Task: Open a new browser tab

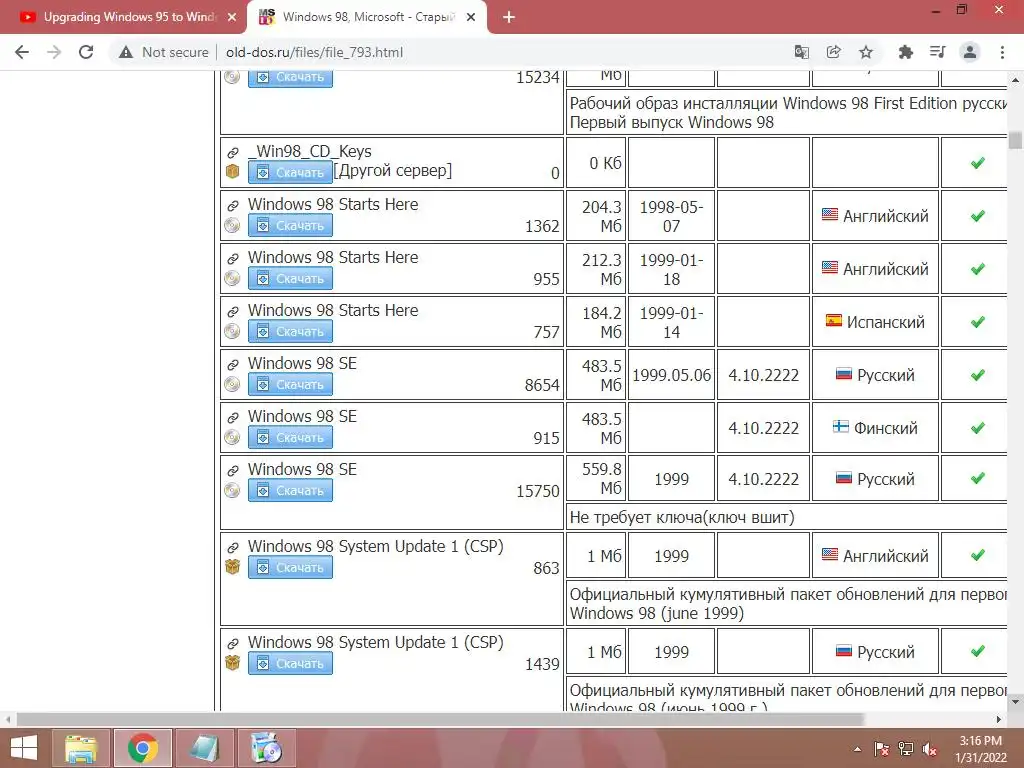Action: click(x=509, y=17)
